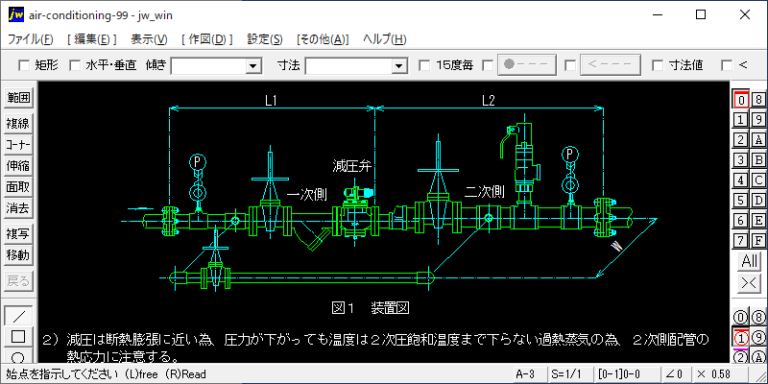The width and height of the screenshot is (768, 384).
Task: Activate the 移動 move tool
Action: pyautogui.click(x=18, y=255)
